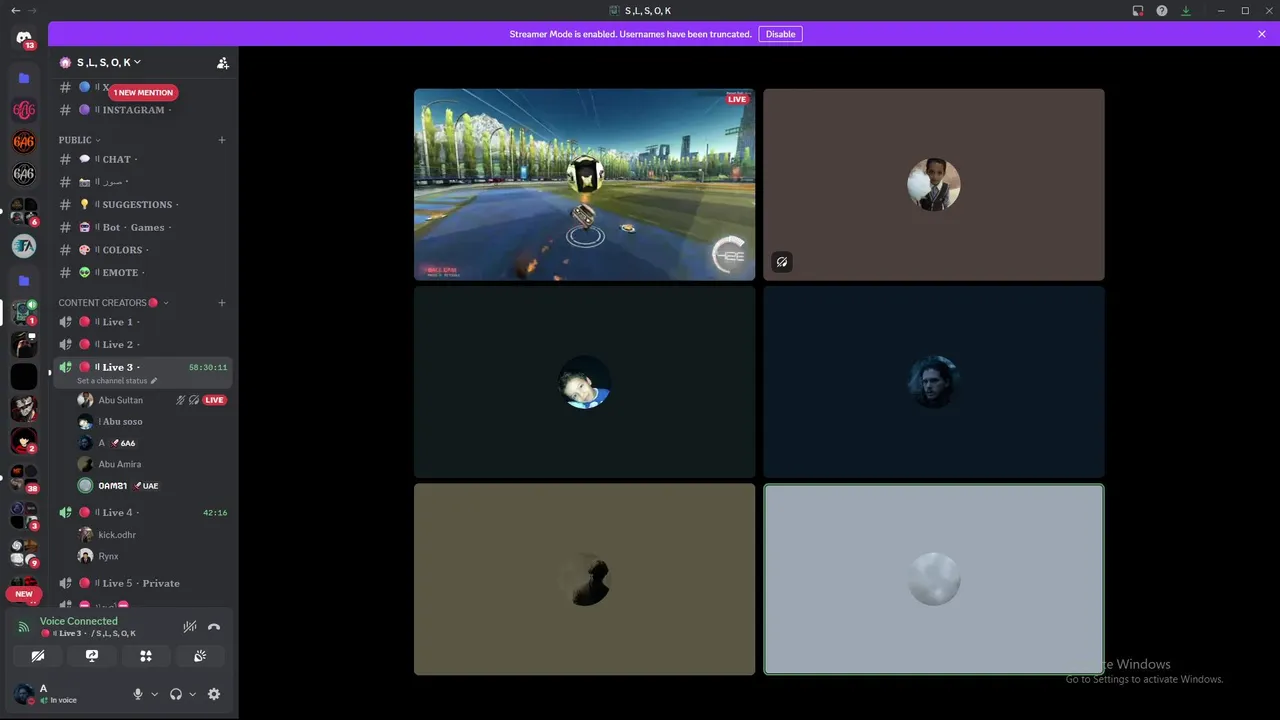Click the video tile with the crossed-out camera icon
Viewport: 1280px width, 720px height.
coord(934,184)
